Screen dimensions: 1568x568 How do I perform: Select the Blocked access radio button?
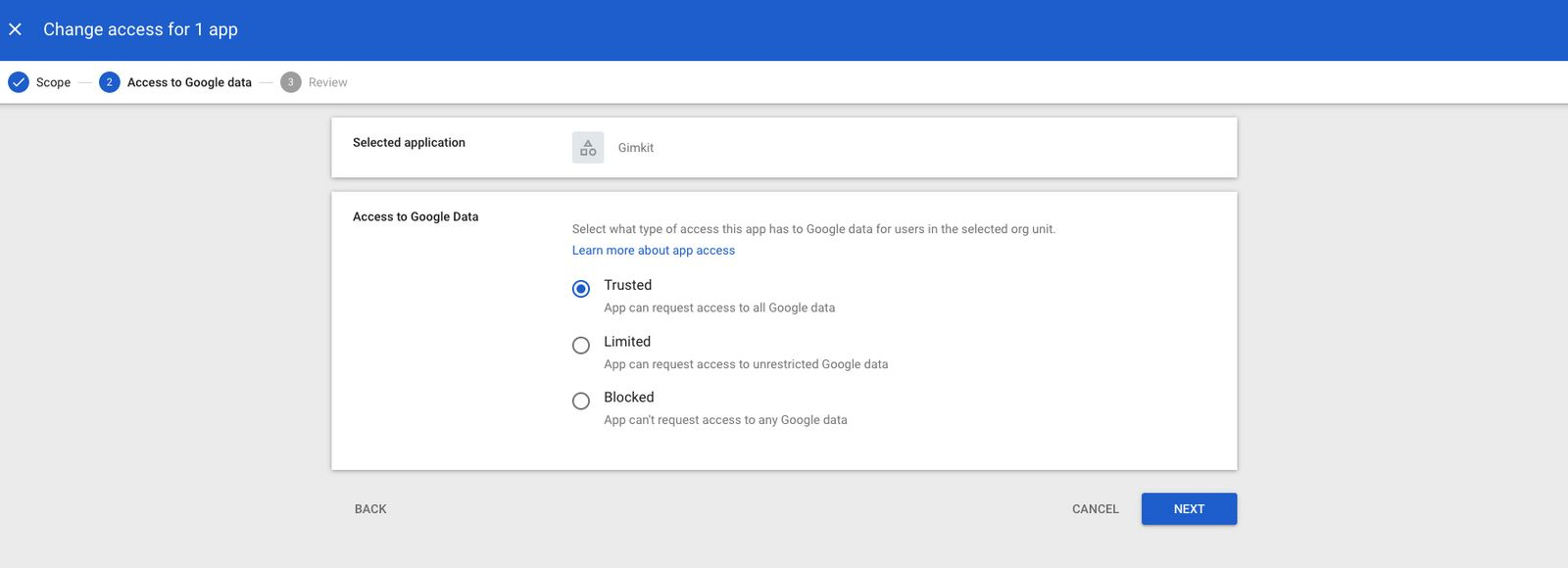[581, 402]
